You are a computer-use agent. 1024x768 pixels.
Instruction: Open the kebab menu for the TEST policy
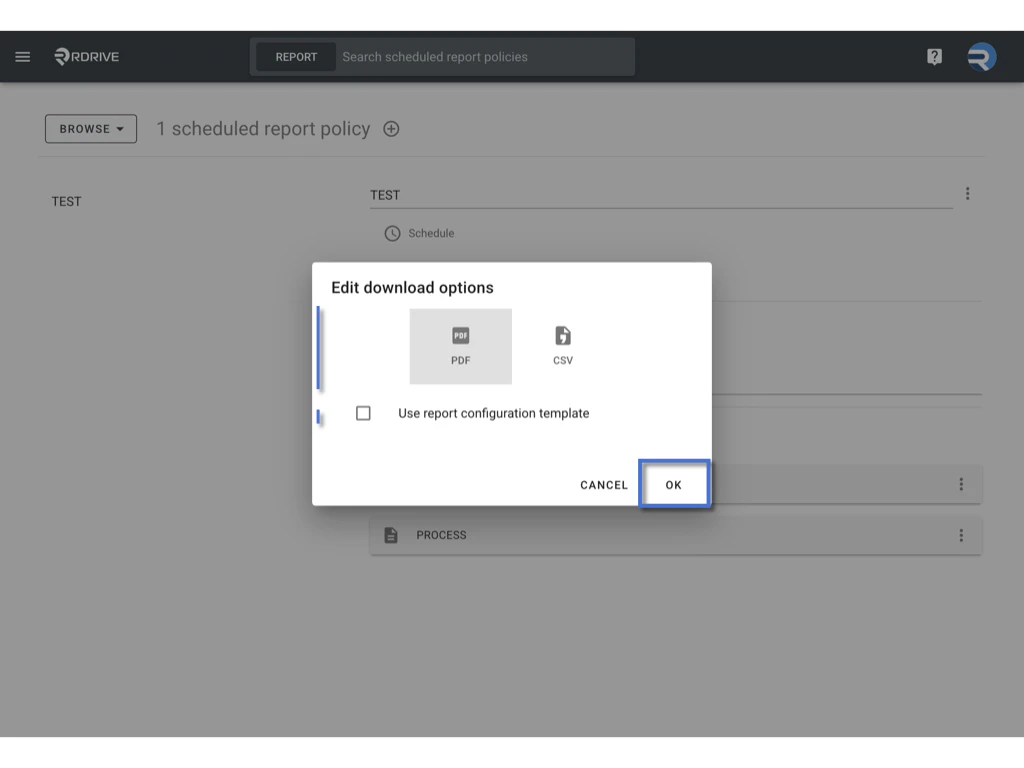(967, 193)
